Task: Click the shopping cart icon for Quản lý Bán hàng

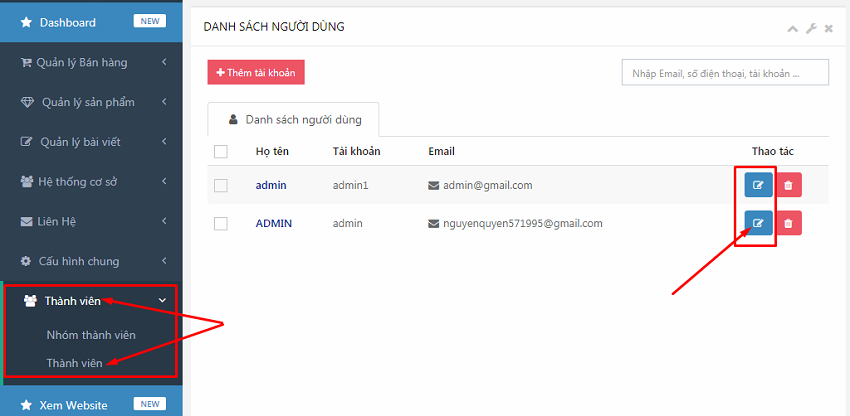Action: point(26,62)
